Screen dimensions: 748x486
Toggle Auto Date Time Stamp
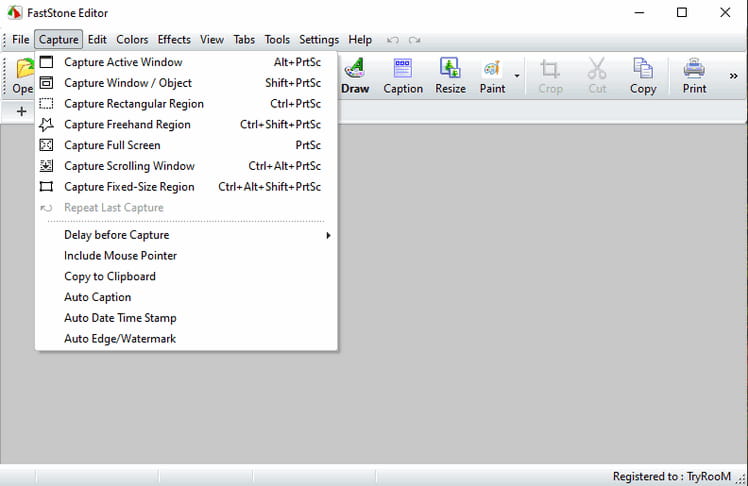coord(120,318)
